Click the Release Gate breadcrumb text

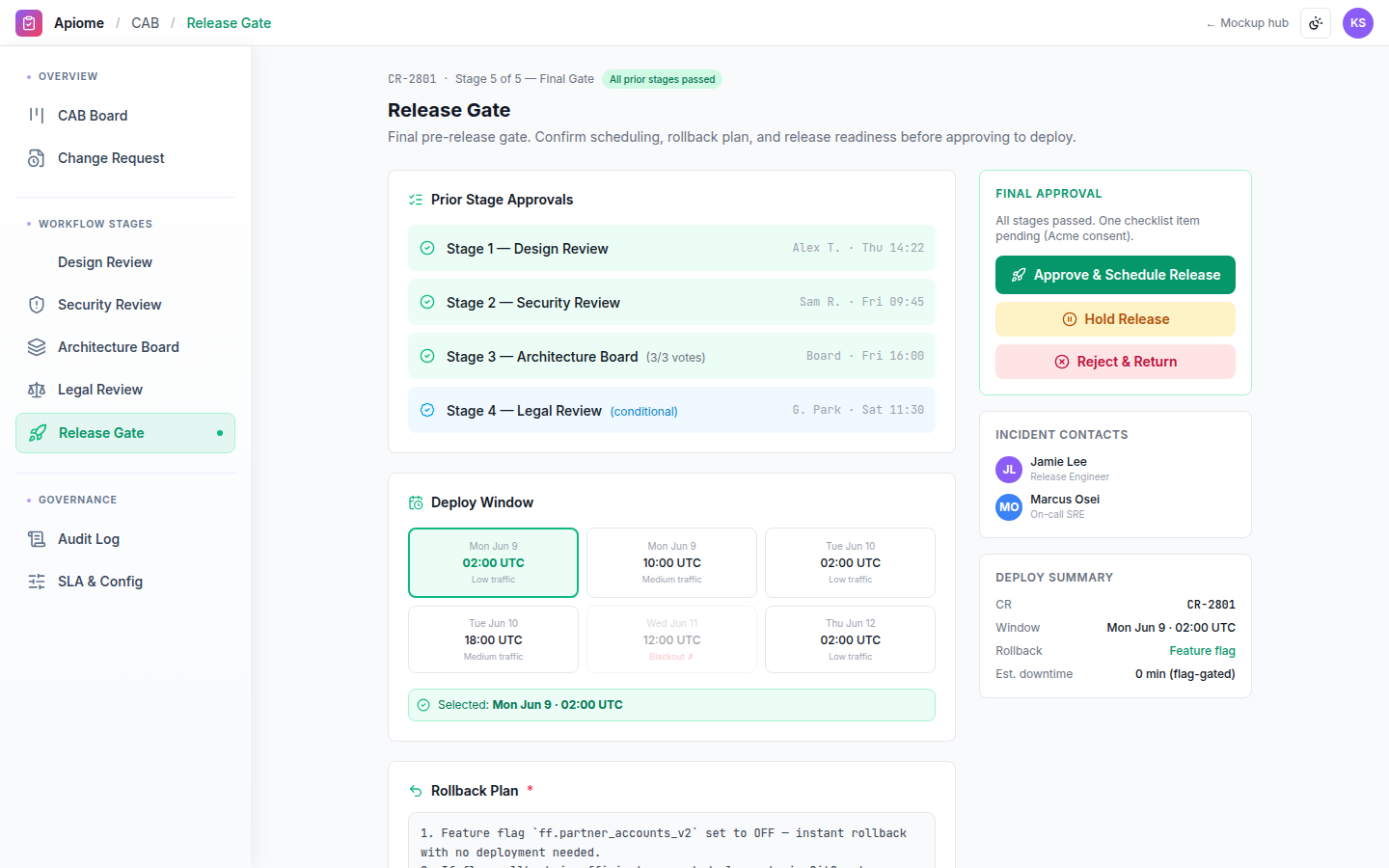229,23
